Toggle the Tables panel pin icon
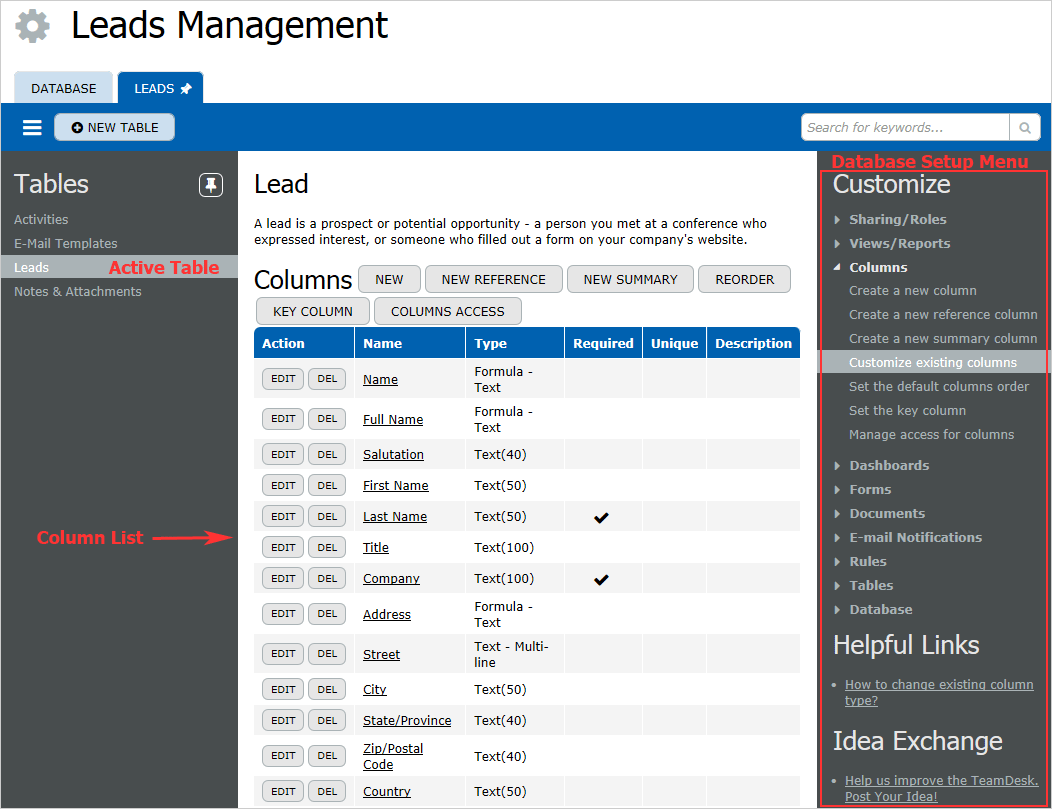This screenshot has height=809, width=1052. [211, 184]
